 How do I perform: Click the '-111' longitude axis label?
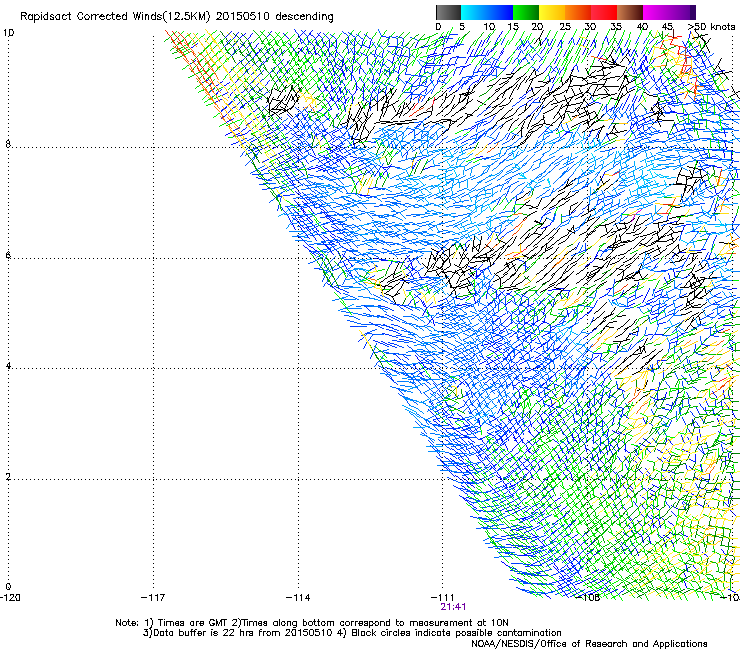(x=443, y=598)
